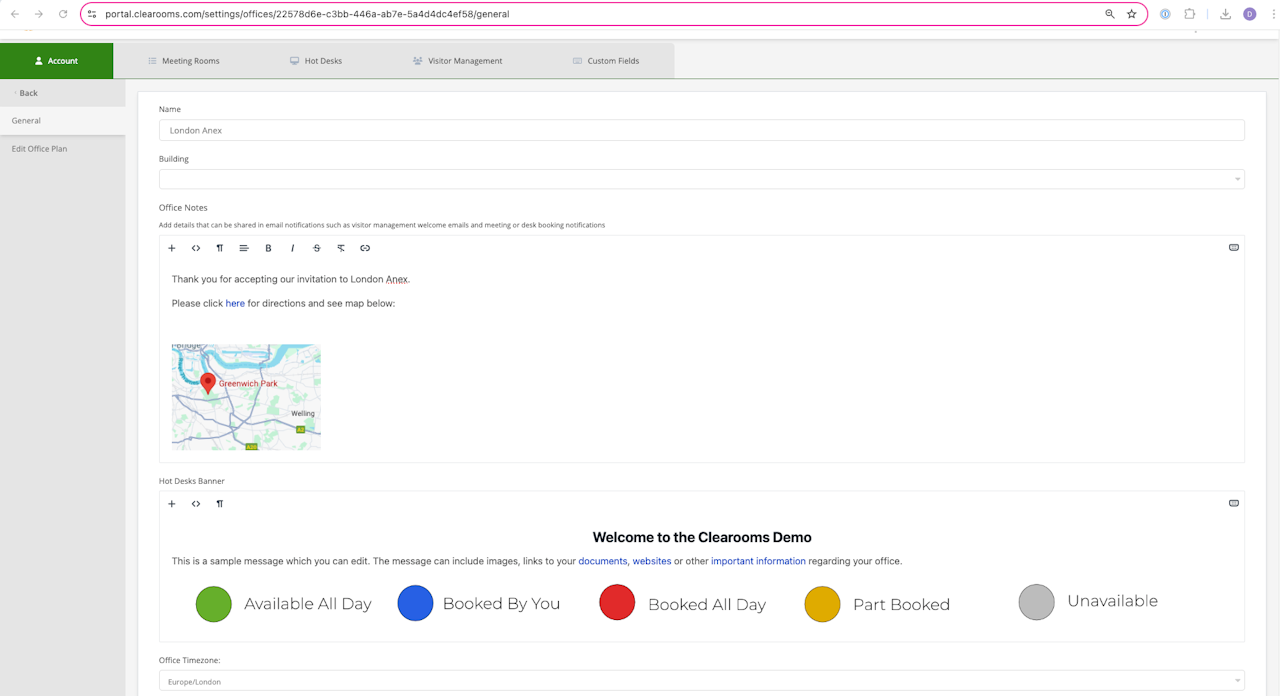Apply italic in Office Notes editor
Image resolution: width=1280 pixels, height=696 pixels.
[x=292, y=248]
